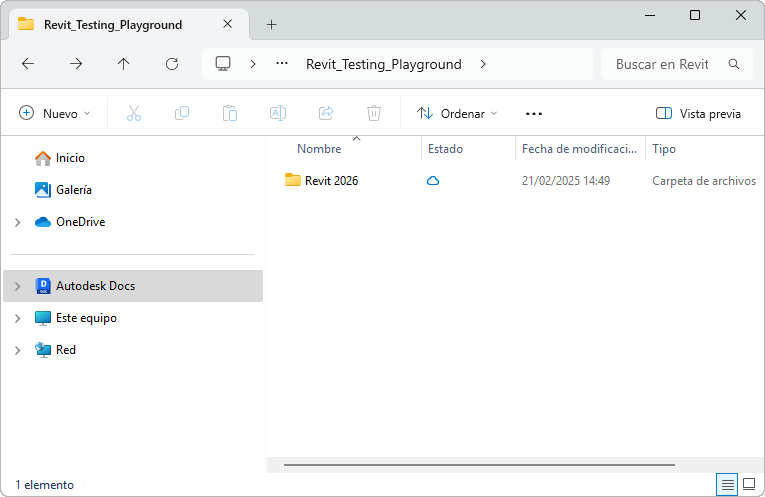The width and height of the screenshot is (765, 497).
Task: Toggle the Vista previa pane
Action: pyautogui.click(x=698, y=114)
